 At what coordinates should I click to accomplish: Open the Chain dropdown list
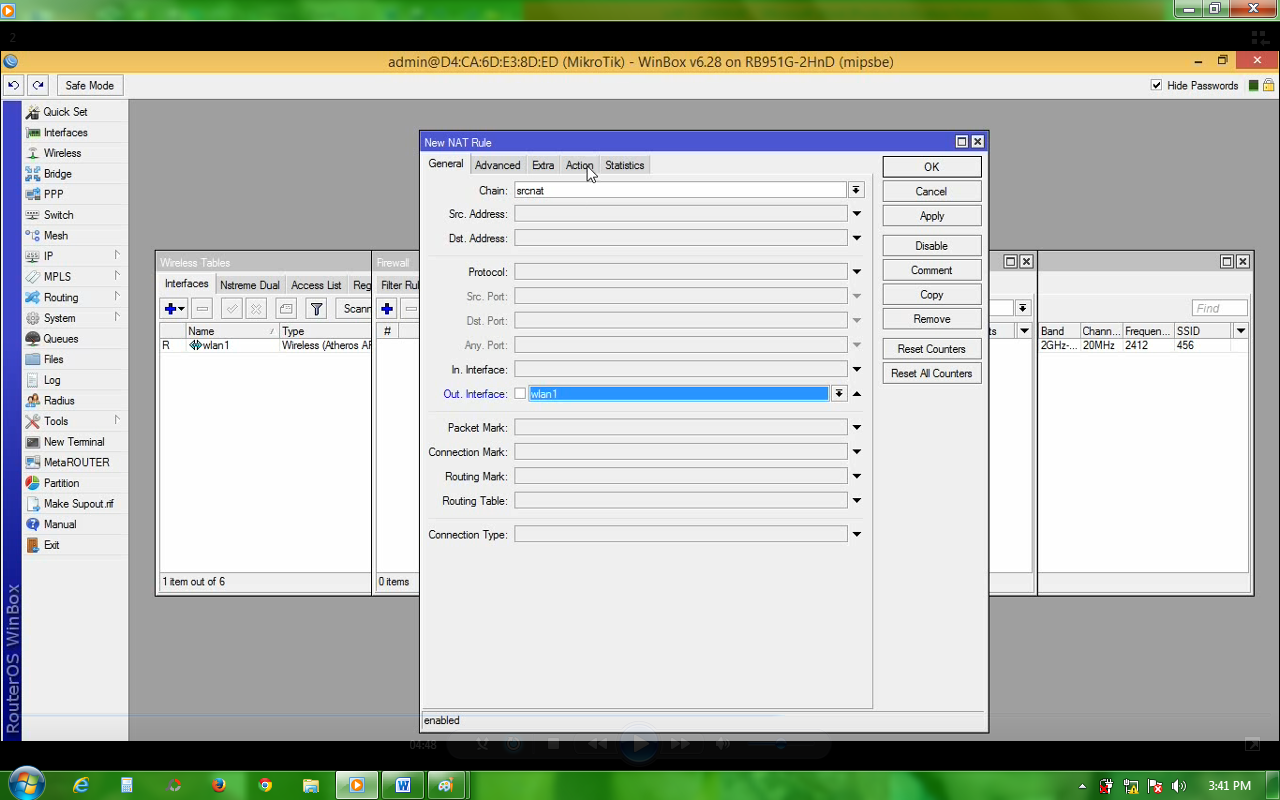click(x=856, y=190)
